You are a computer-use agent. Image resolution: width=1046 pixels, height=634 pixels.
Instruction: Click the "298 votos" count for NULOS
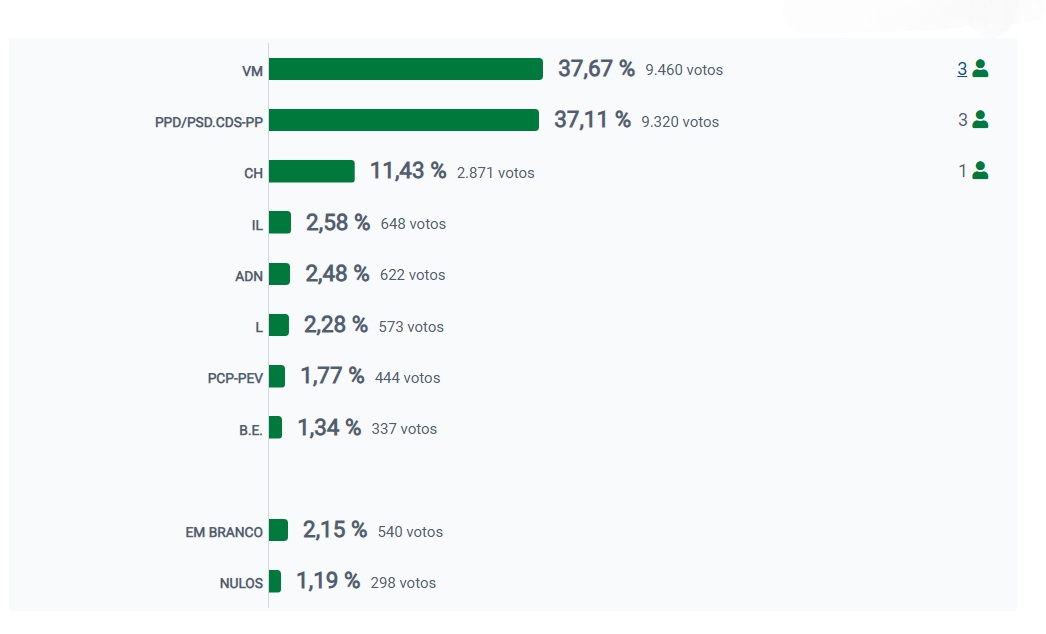[403, 583]
